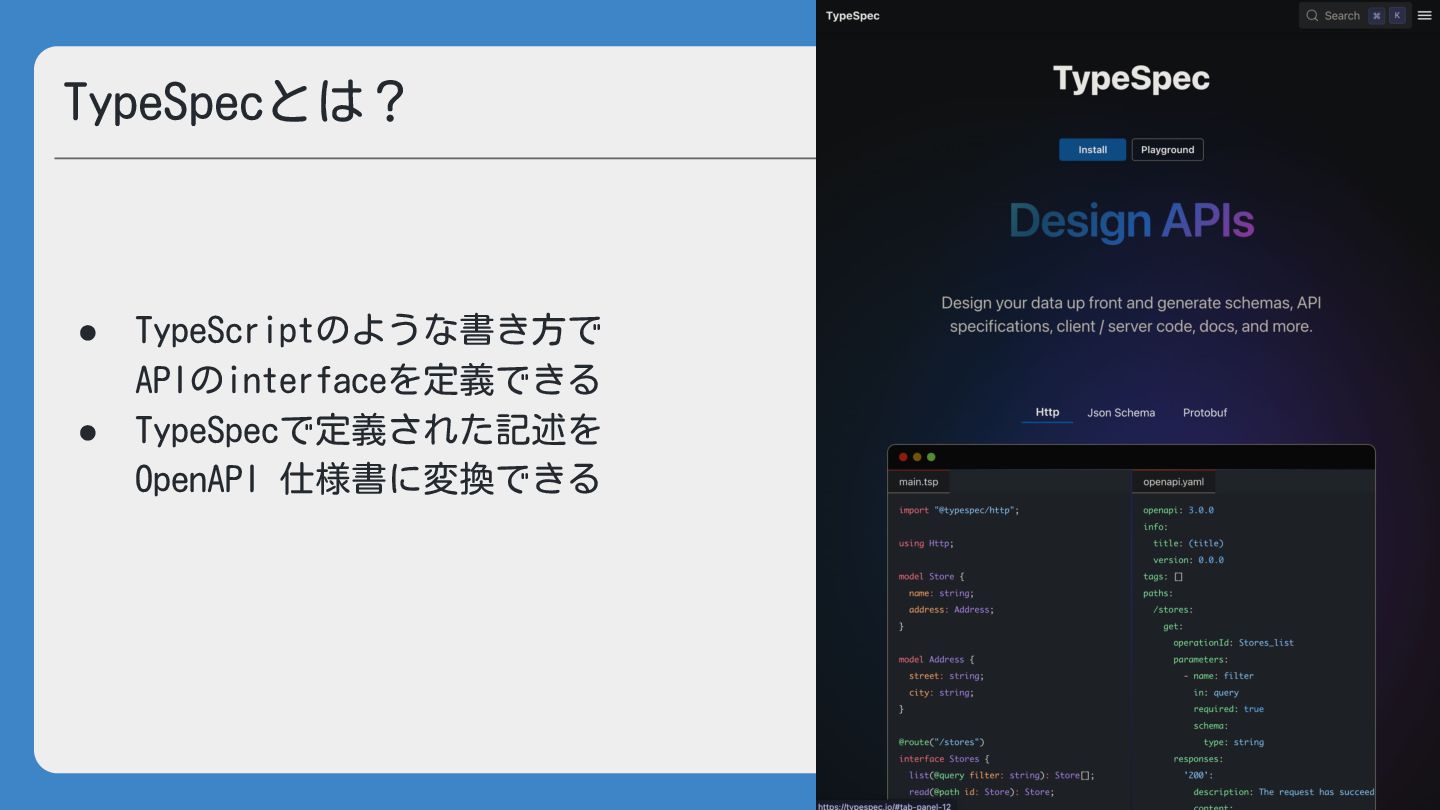The height and width of the screenshot is (810, 1440).
Task: Focus the Search input field
Action: [x=1342, y=15]
